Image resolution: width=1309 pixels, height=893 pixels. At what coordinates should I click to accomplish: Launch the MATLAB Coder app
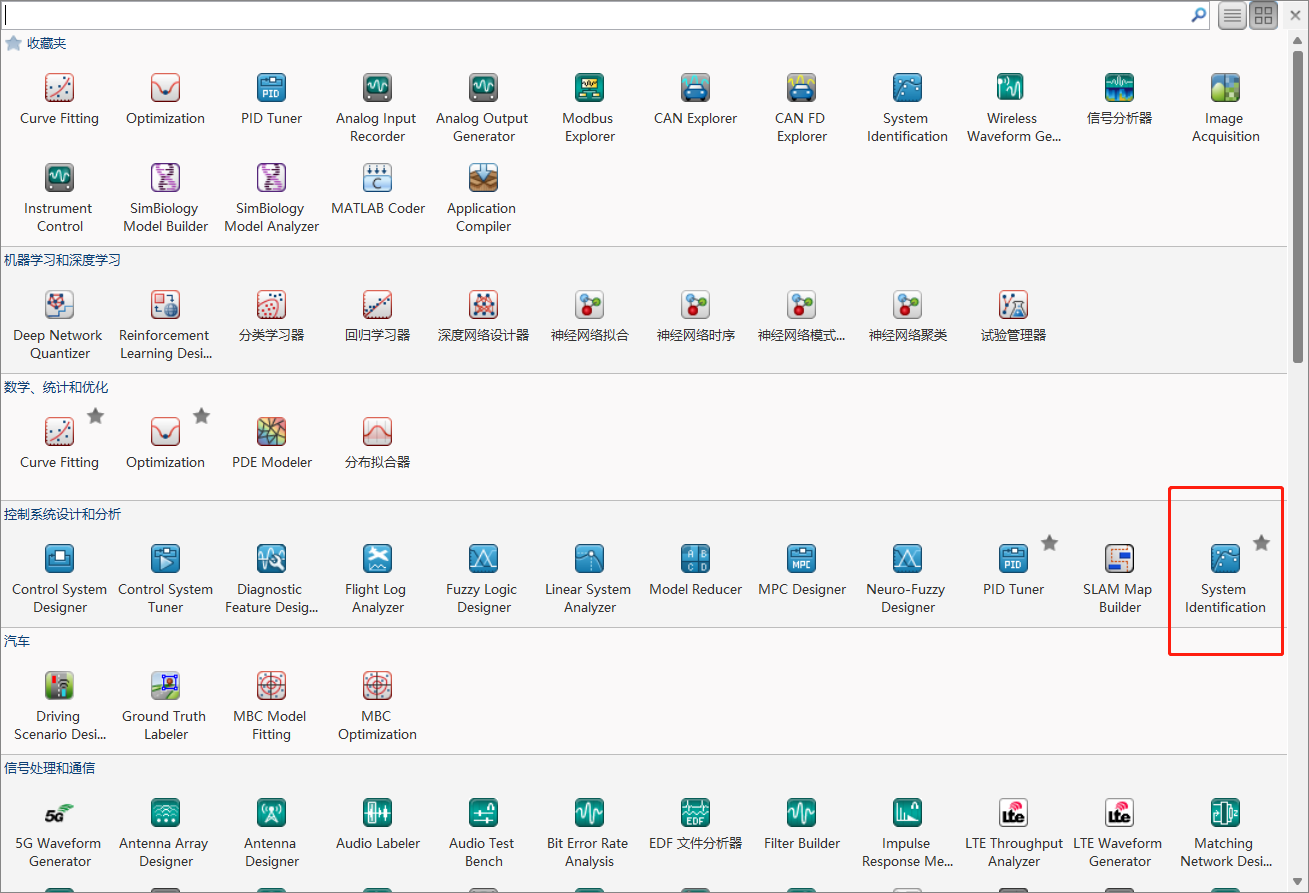click(x=377, y=190)
